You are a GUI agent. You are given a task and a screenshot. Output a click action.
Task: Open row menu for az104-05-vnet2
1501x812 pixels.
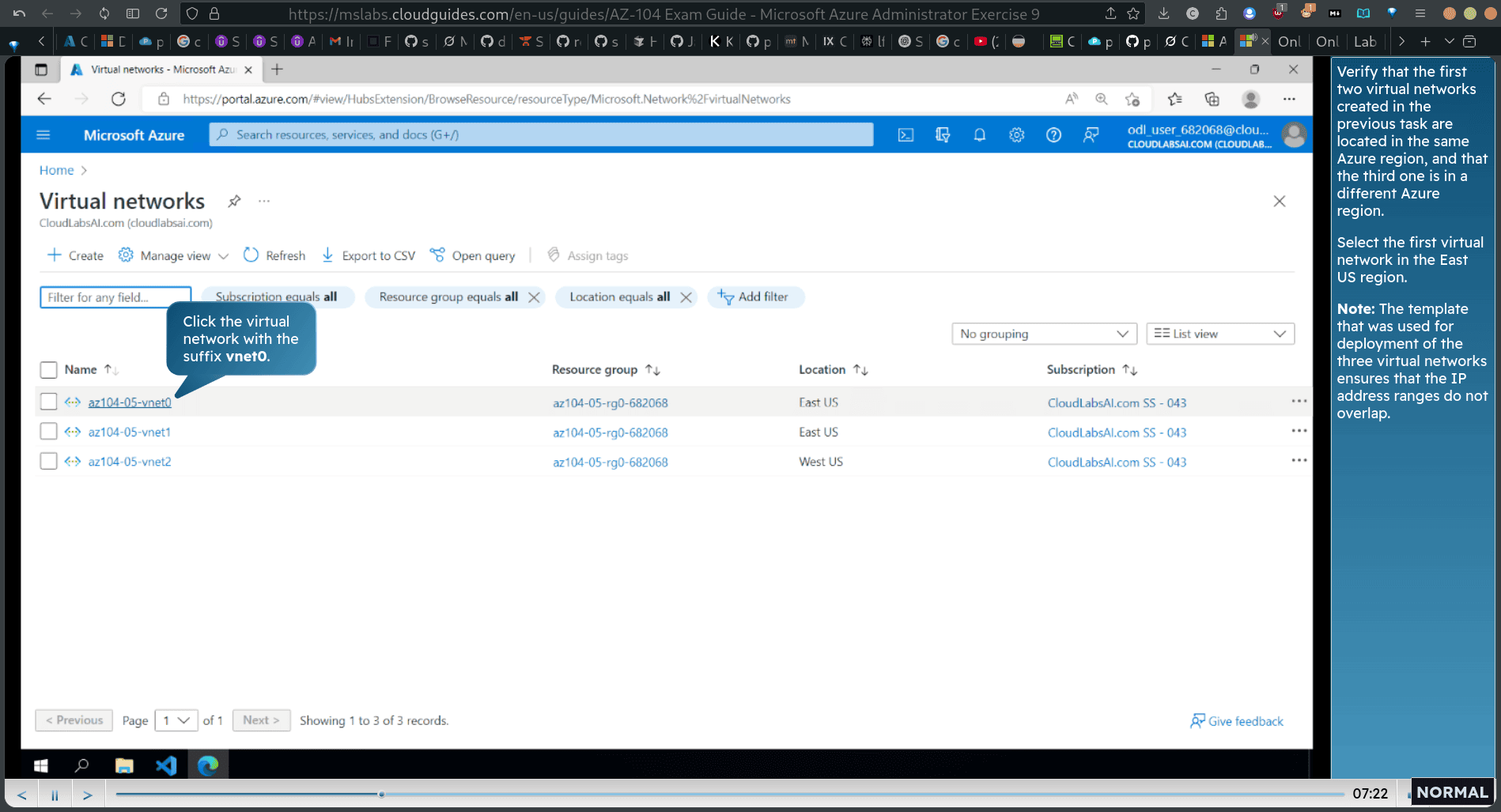[1299, 460]
